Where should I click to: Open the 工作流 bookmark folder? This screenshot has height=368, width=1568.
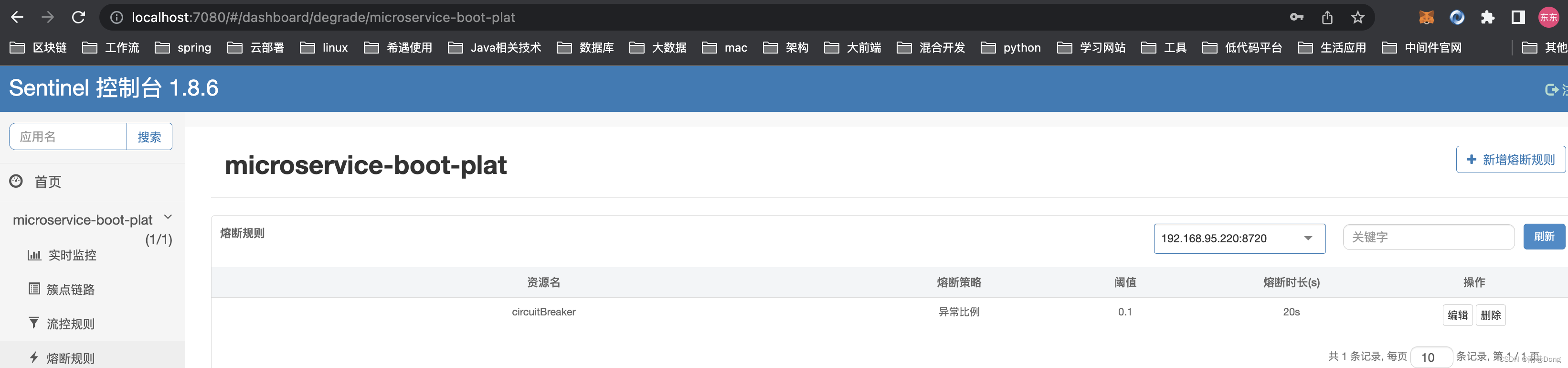[111, 47]
